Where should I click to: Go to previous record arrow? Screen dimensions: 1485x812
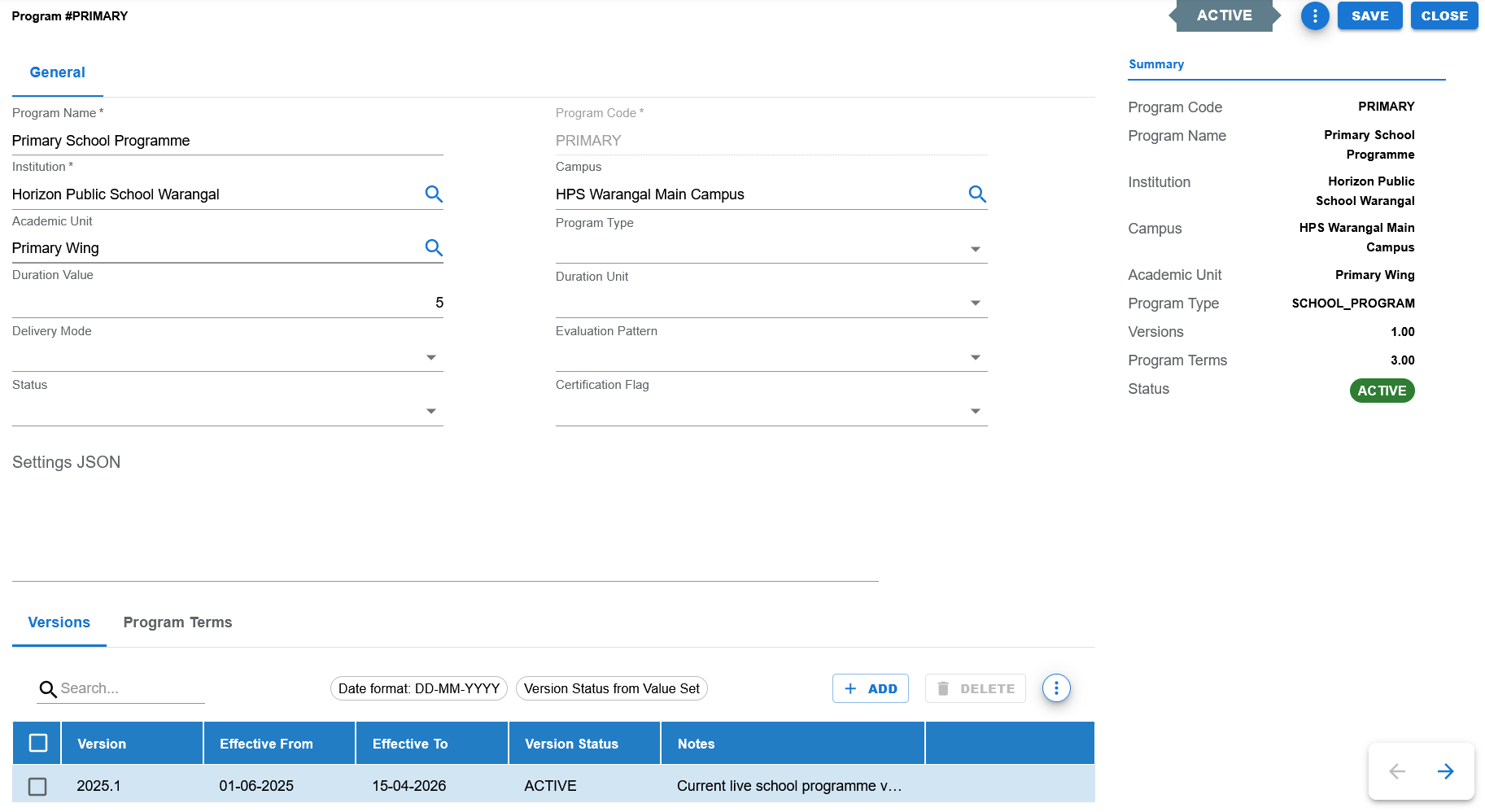tap(1397, 771)
